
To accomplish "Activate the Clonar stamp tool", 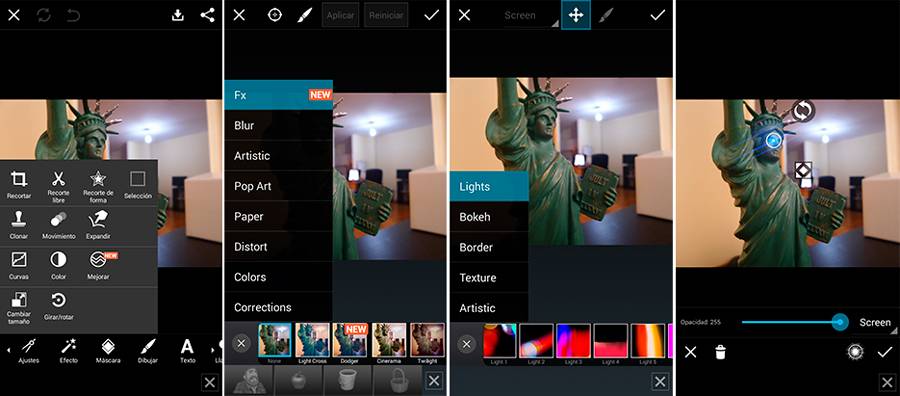I will pyautogui.click(x=19, y=224).
